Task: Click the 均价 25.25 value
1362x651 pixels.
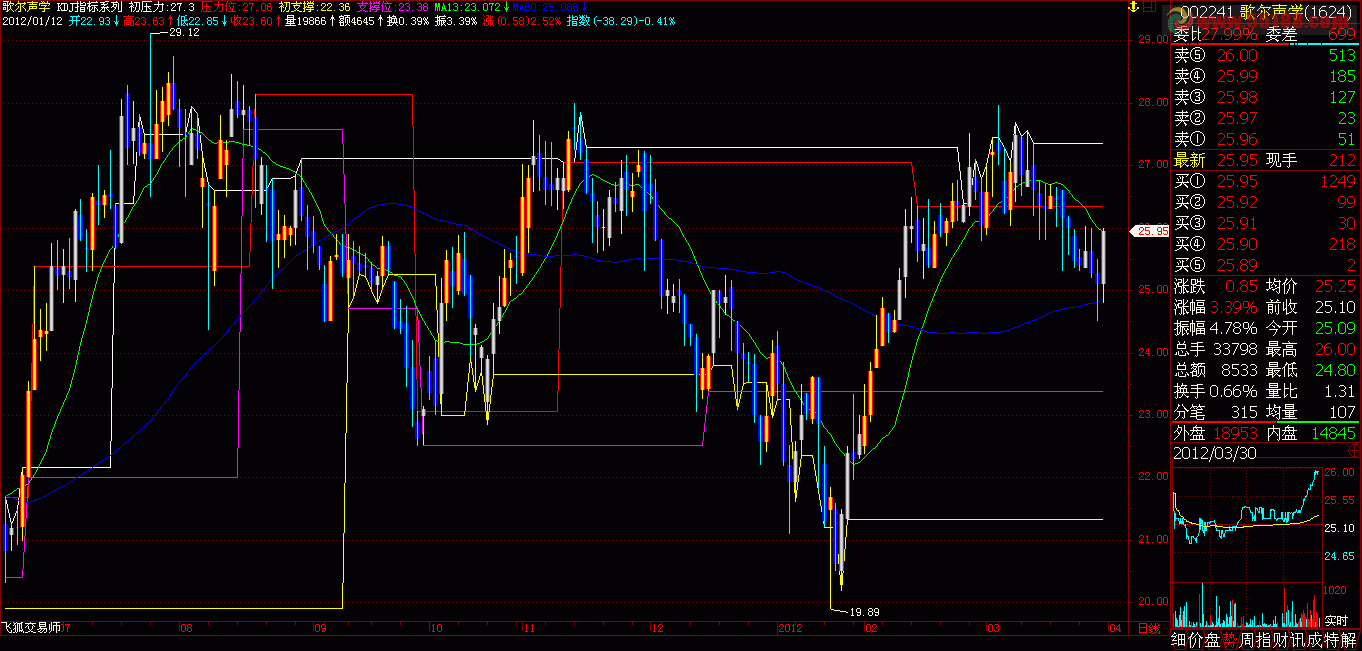Action: coord(1336,286)
